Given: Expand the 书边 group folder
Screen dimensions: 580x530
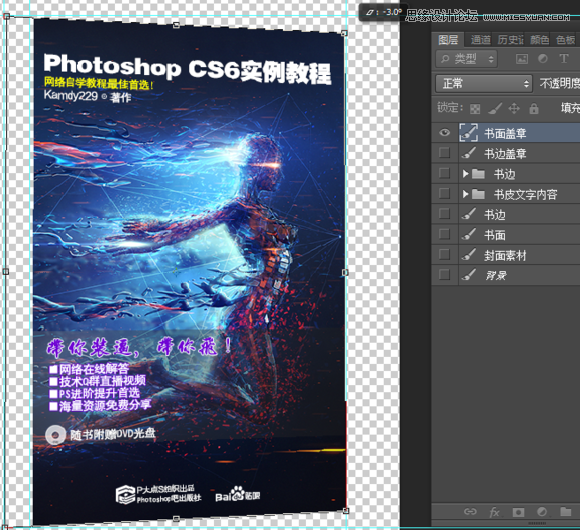Looking at the screenshot, I should 465,173.
